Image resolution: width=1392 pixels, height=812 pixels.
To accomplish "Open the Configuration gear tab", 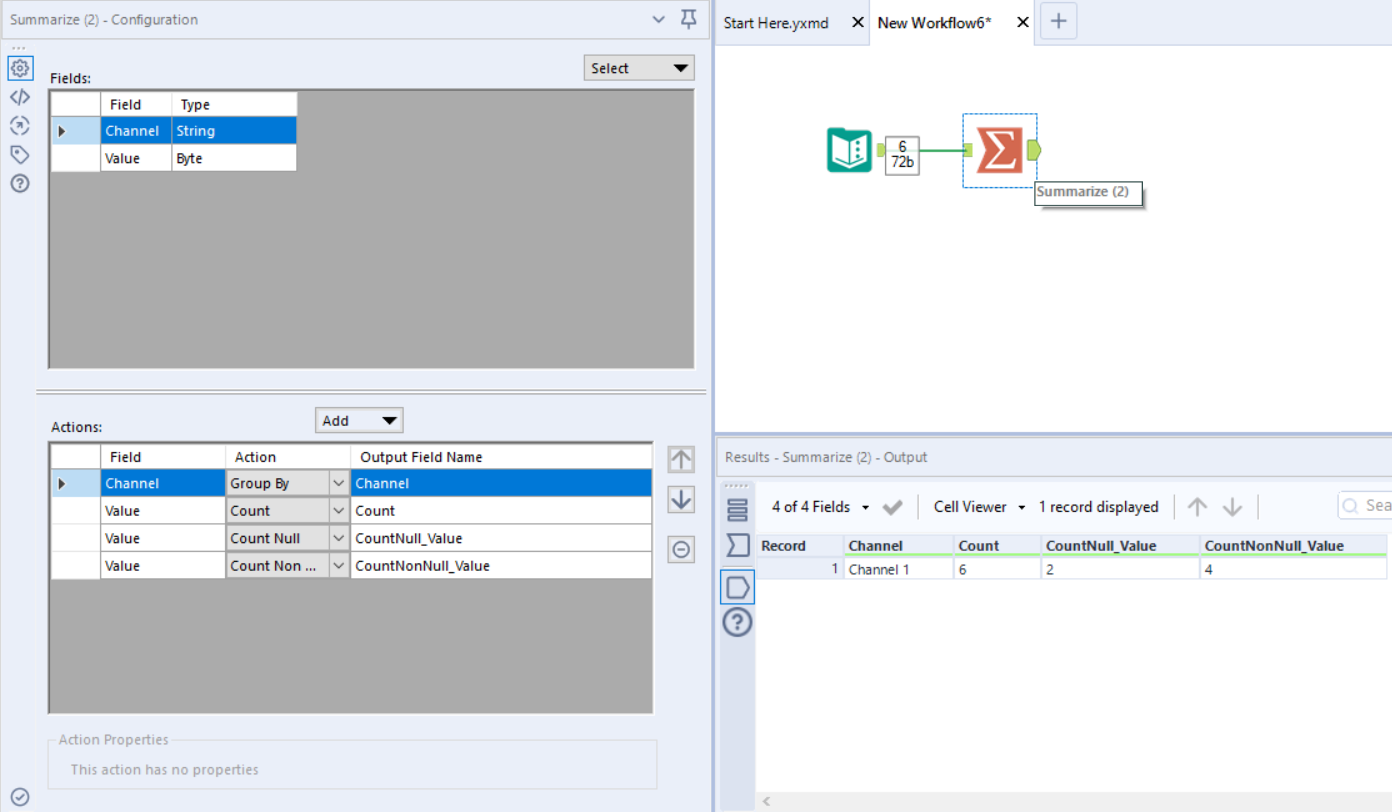I will 20,68.
